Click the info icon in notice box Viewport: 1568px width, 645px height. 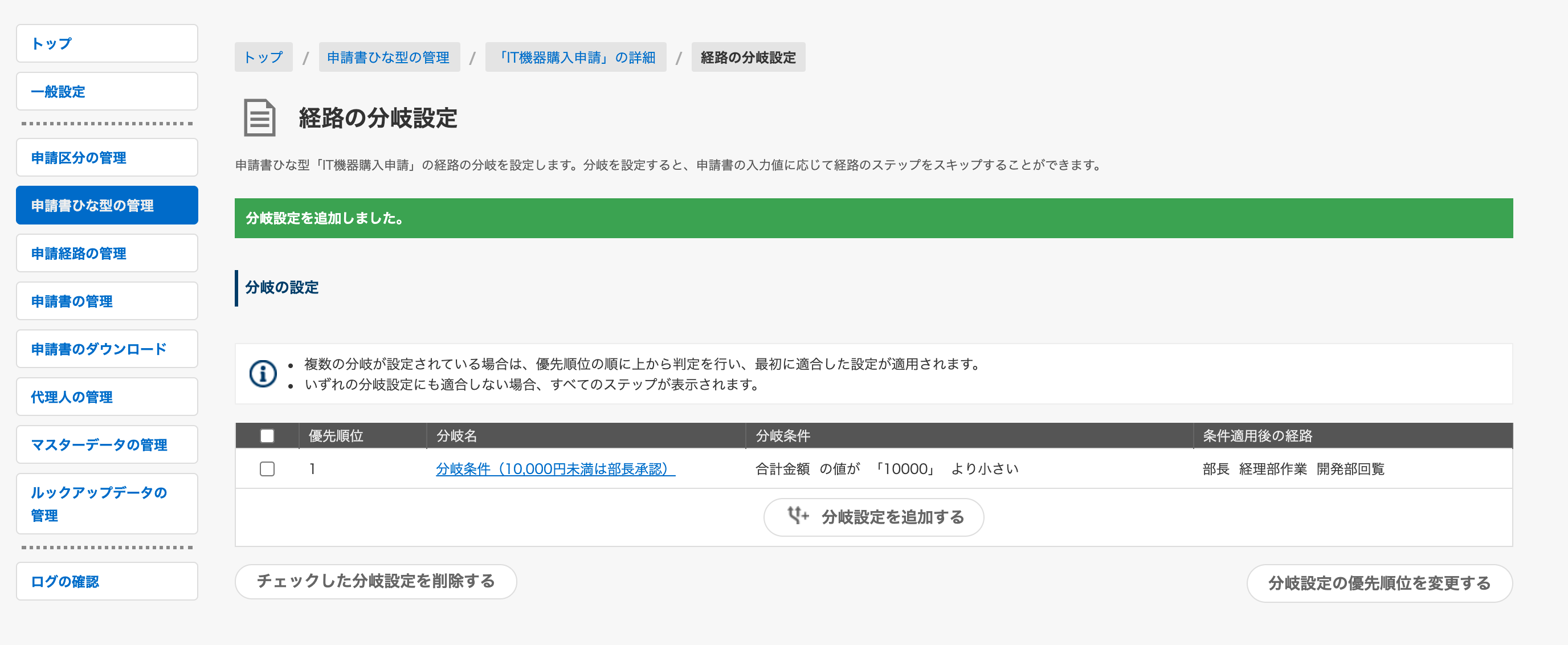[263, 374]
